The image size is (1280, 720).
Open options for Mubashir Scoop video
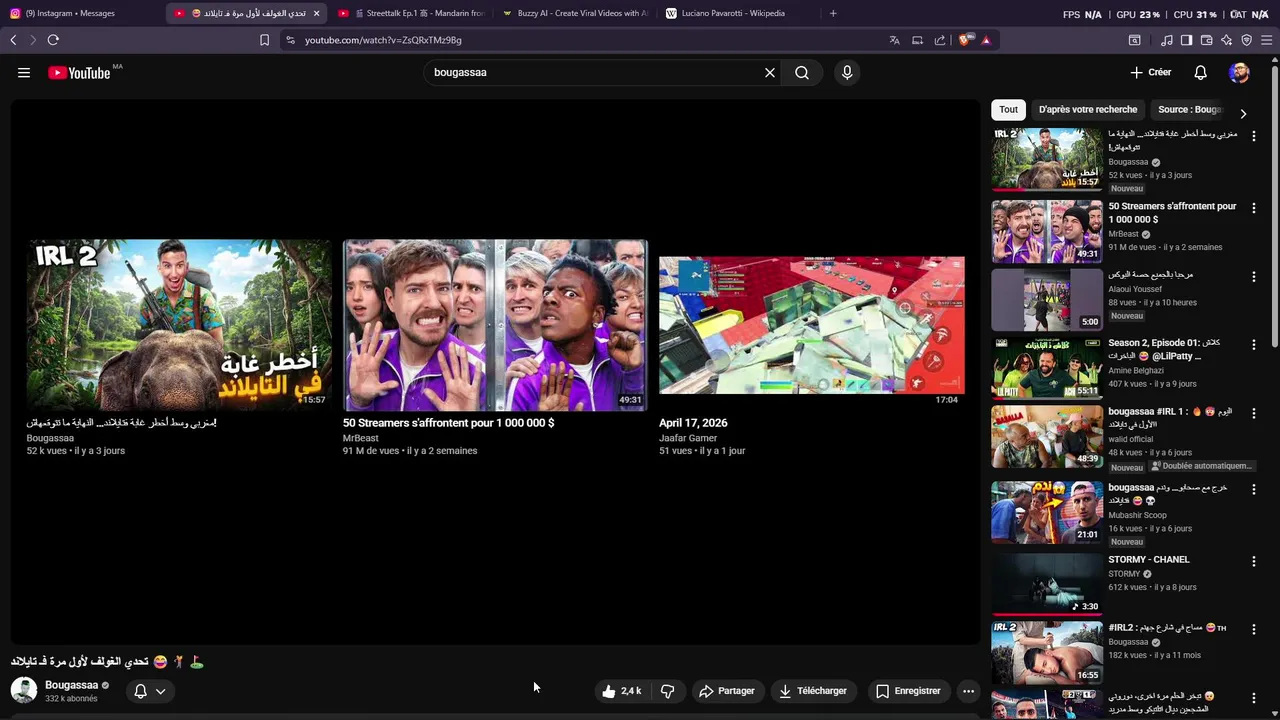(x=1254, y=490)
